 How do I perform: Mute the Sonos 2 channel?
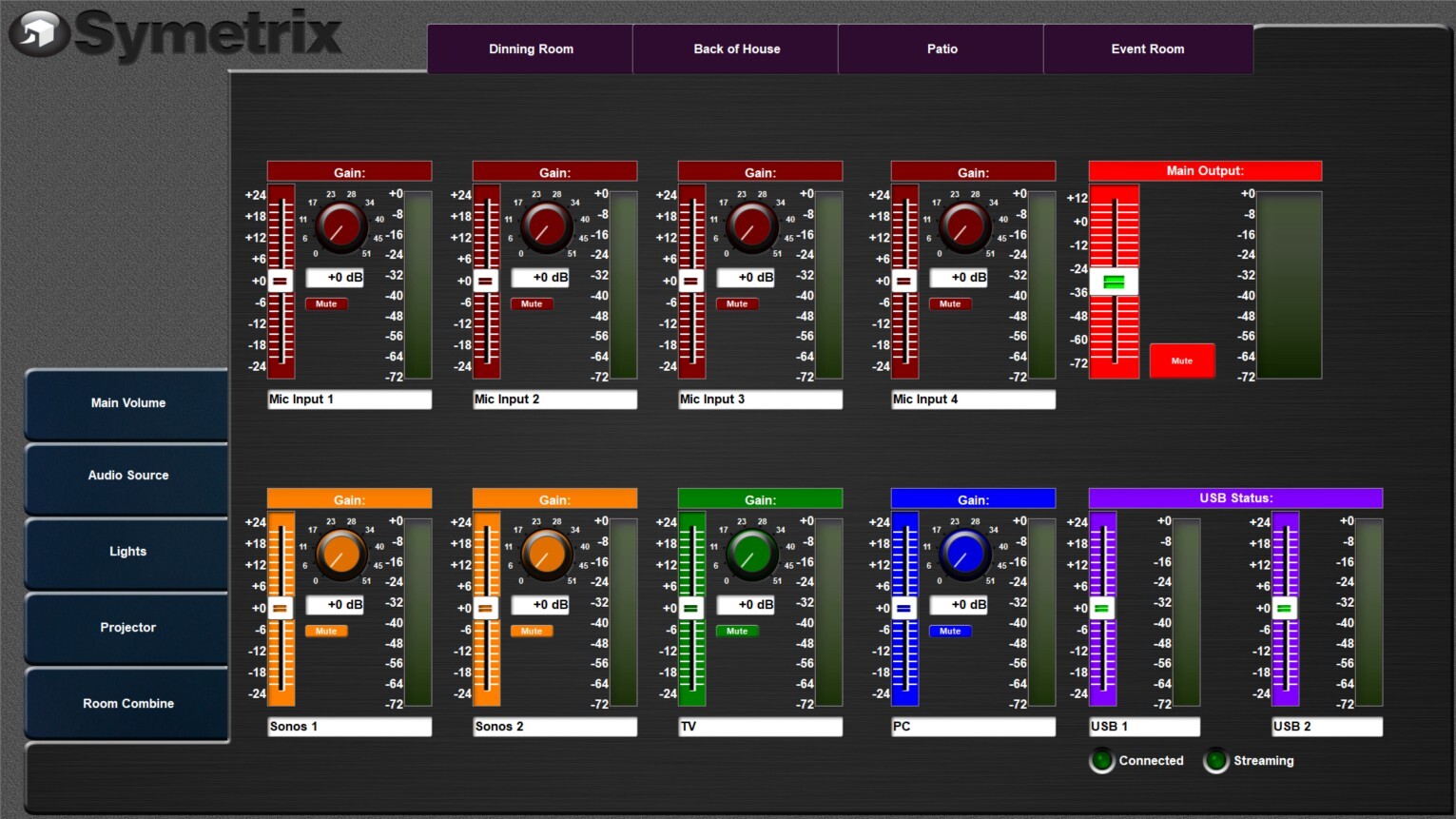(532, 632)
